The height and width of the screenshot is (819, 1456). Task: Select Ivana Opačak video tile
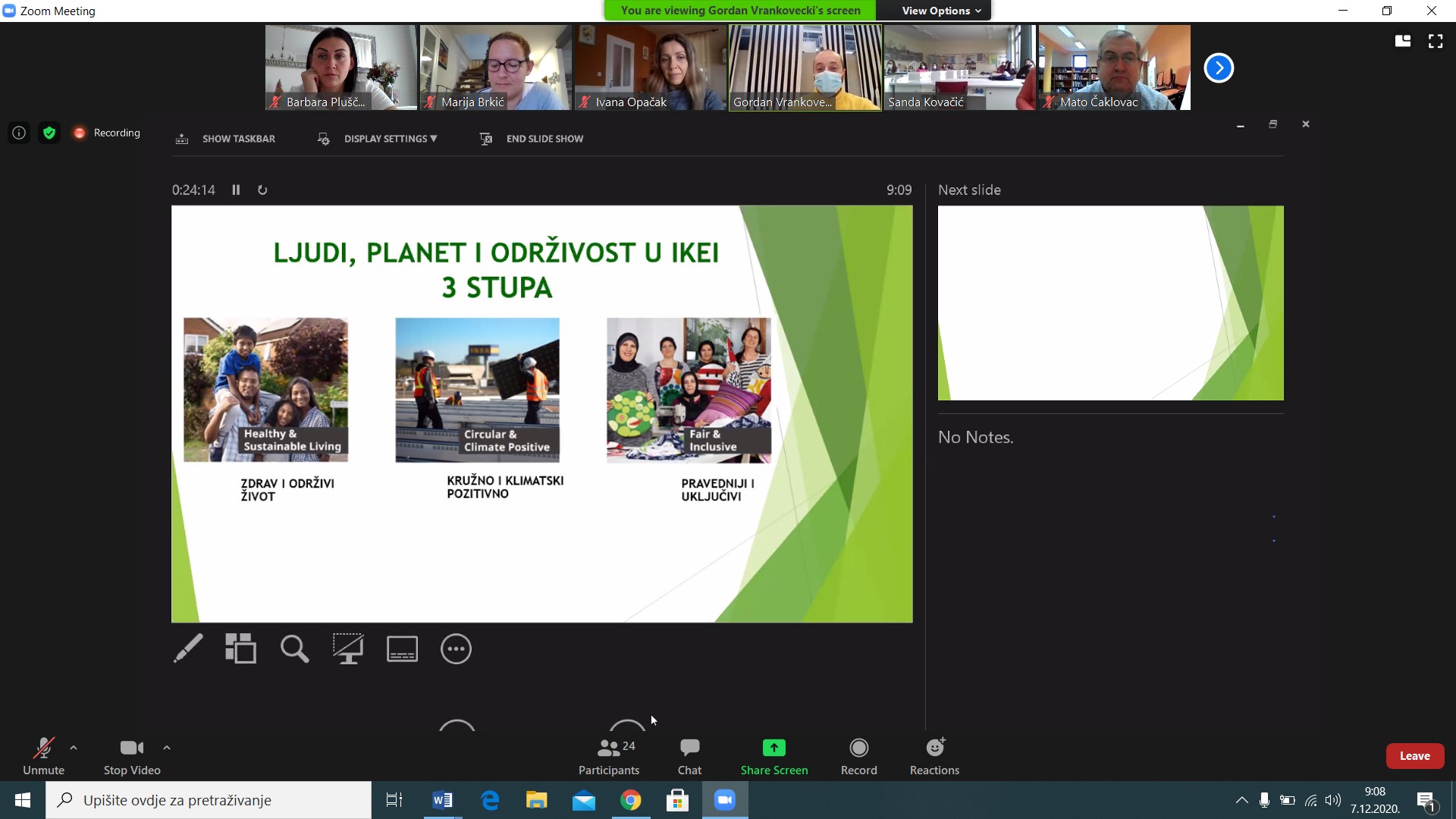coord(650,67)
